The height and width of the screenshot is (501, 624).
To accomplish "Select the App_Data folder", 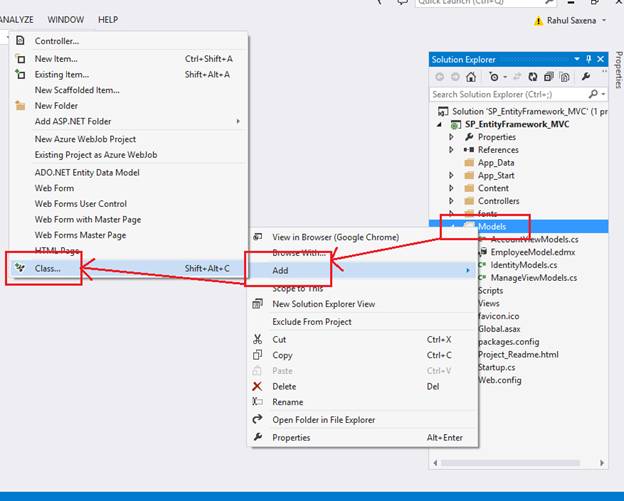I will tap(496, 162).
